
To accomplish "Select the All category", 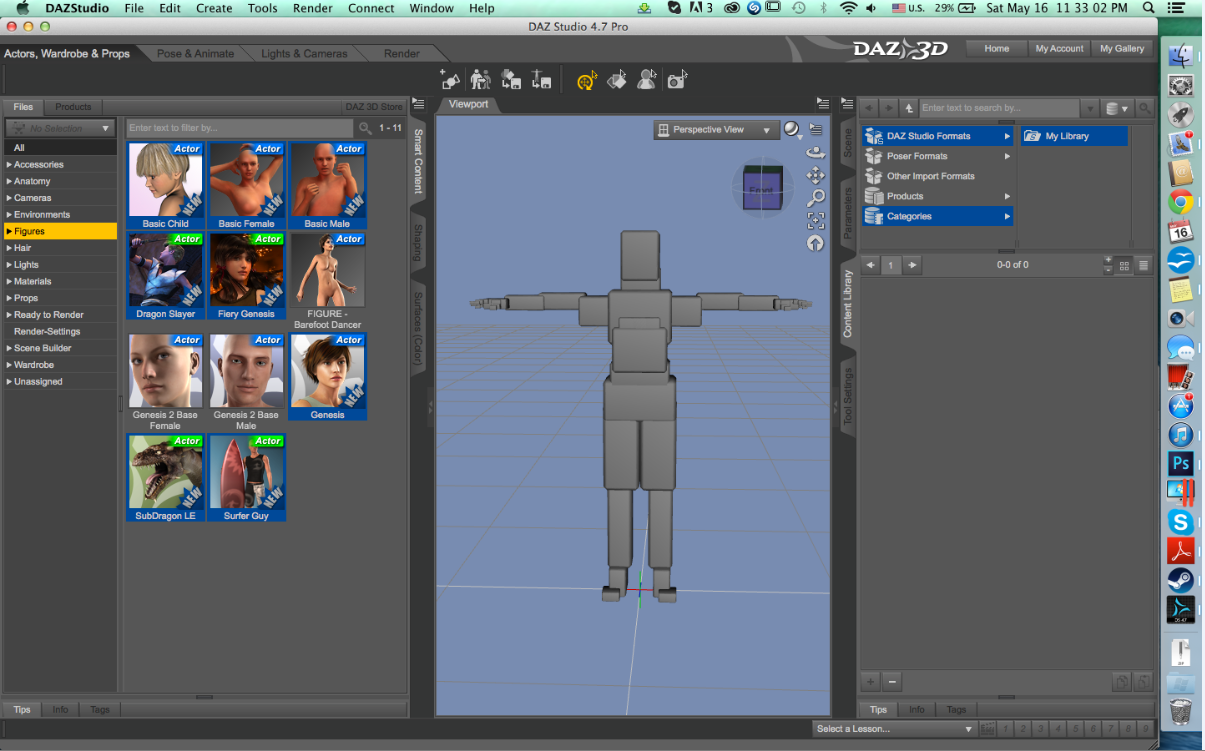I will click(60, 148).
